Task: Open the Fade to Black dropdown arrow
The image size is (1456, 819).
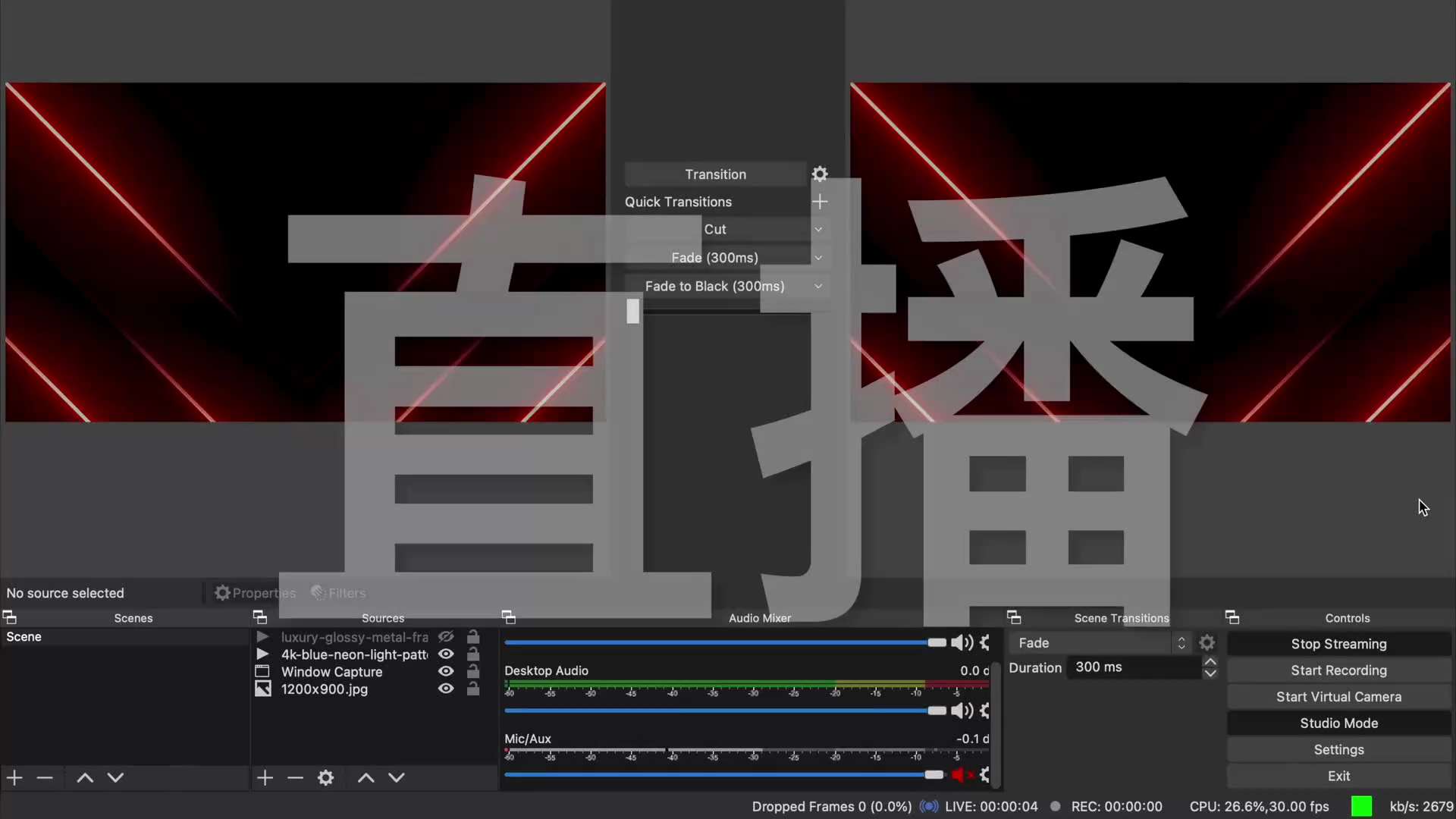Action: [x=817, y=286]
